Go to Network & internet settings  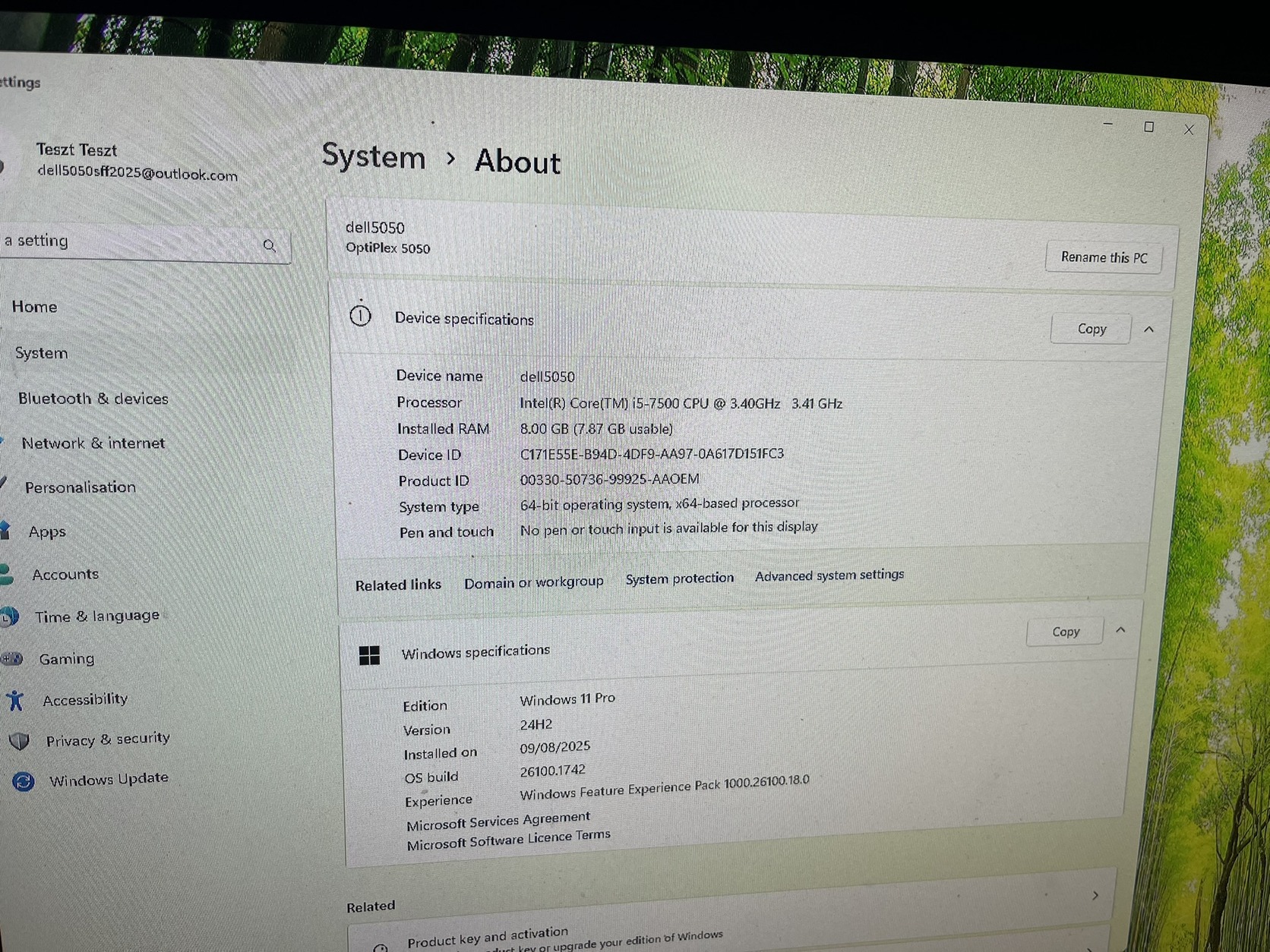click(x=93, y=443)
